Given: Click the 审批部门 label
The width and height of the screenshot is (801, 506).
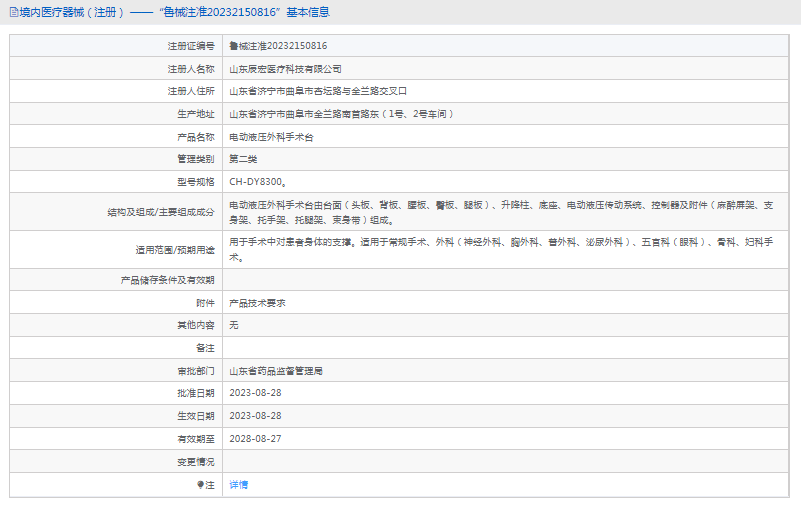Looking at the screenshot, I should [196, 371].
